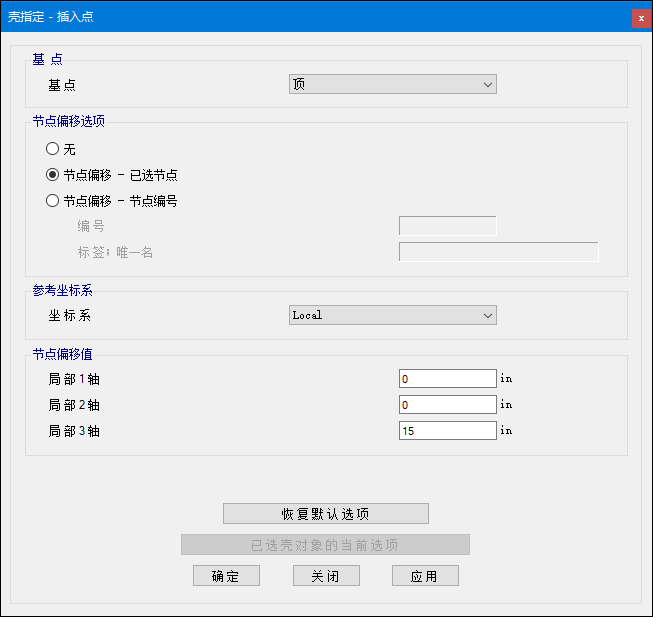Click the 参考坐标系 group heading
Screen dimensions: 653x617
[x=62, y=290]
